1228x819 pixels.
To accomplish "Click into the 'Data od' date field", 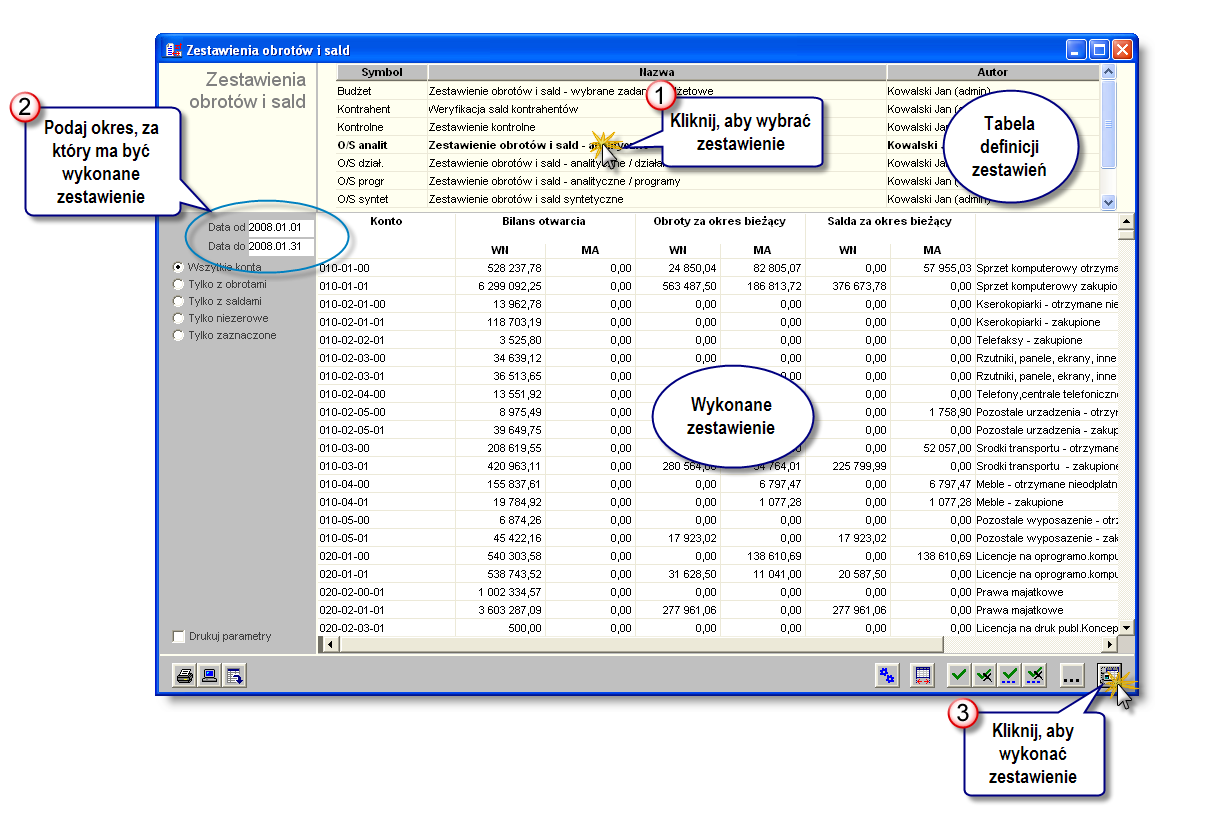I will (281, 228).
